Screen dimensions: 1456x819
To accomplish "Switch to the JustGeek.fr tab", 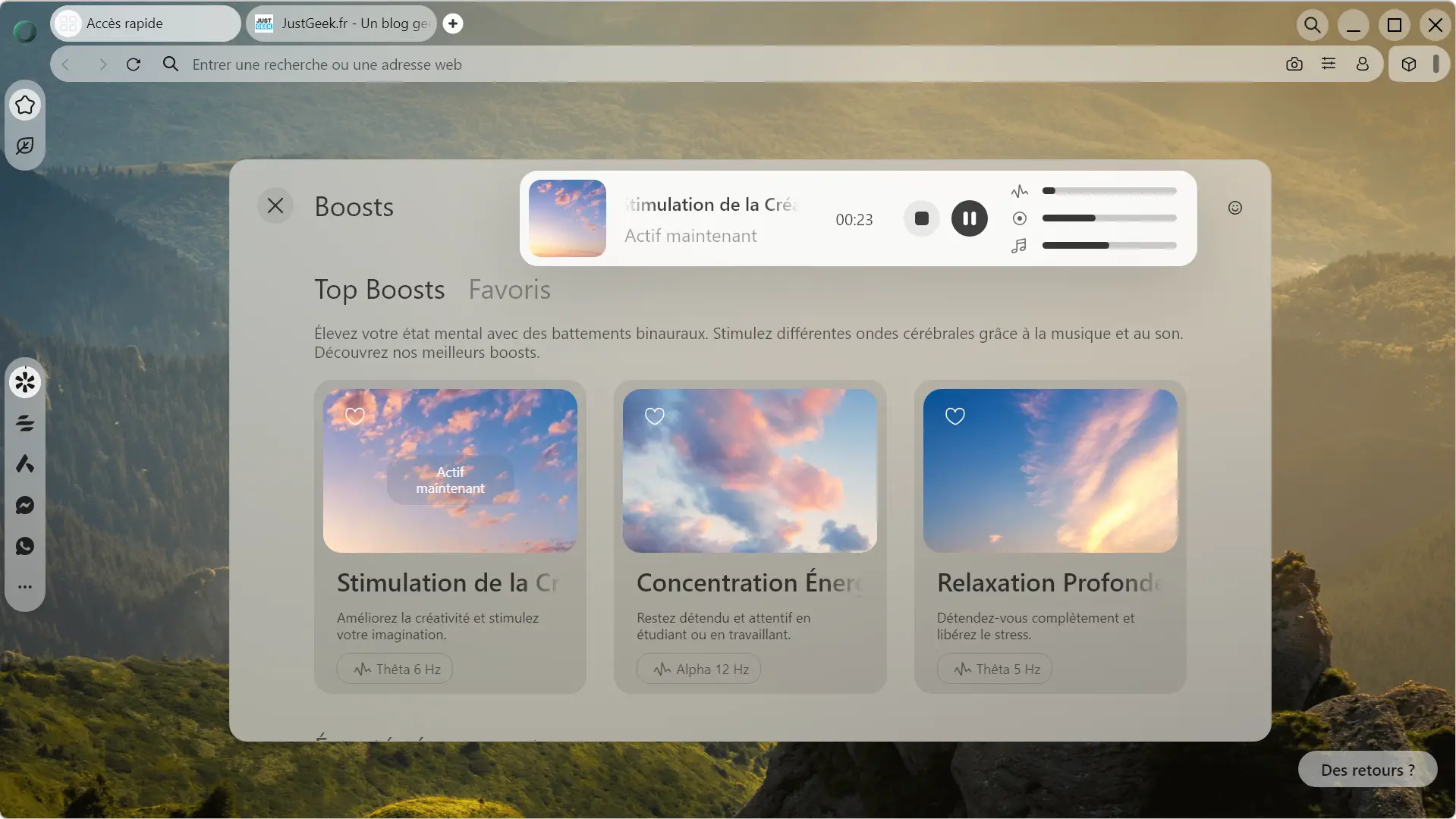I will coord(341,24).
